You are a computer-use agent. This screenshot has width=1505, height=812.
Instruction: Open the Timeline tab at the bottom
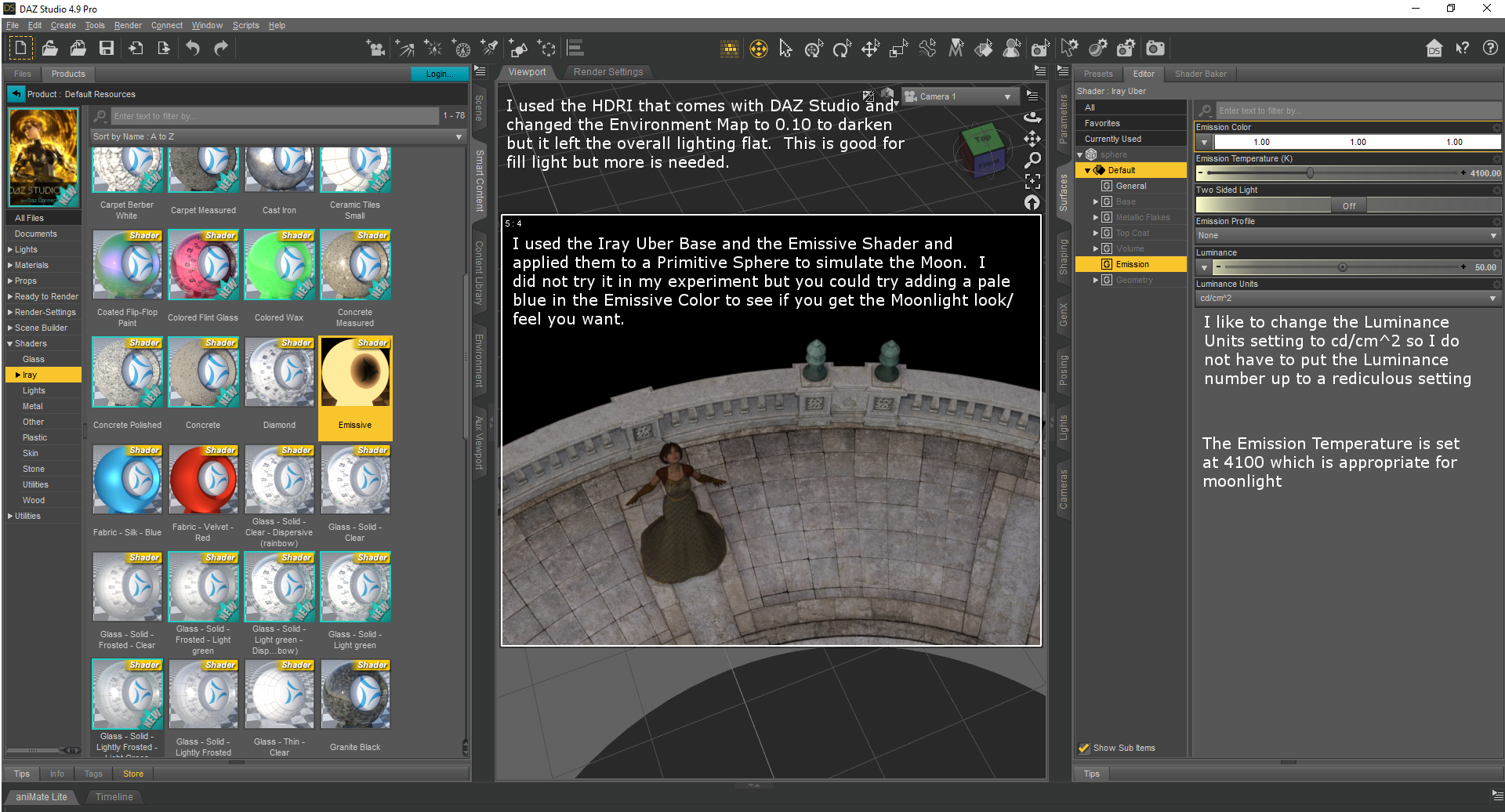pos(114,797)
